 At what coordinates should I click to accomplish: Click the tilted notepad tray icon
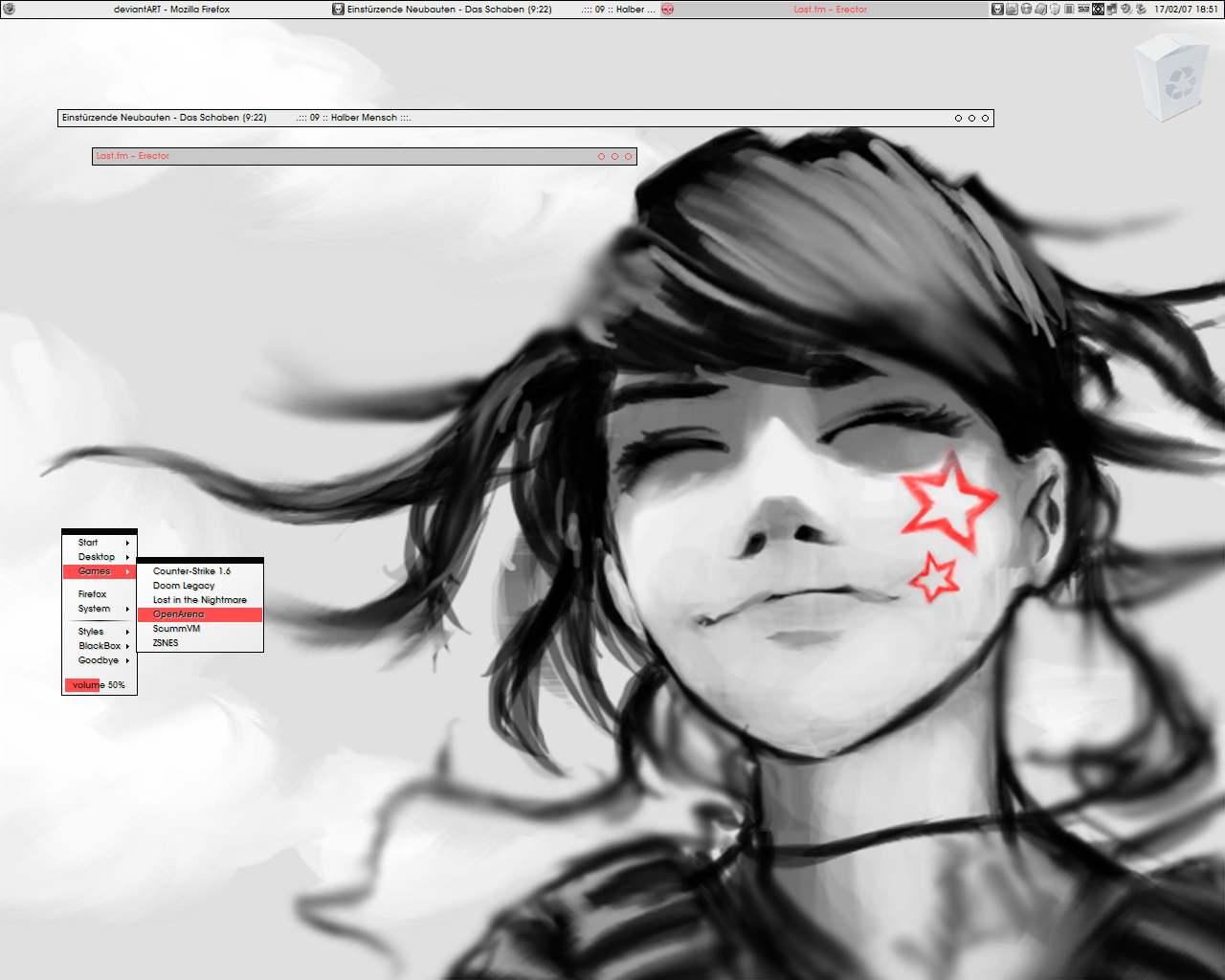pos(1040,9)
